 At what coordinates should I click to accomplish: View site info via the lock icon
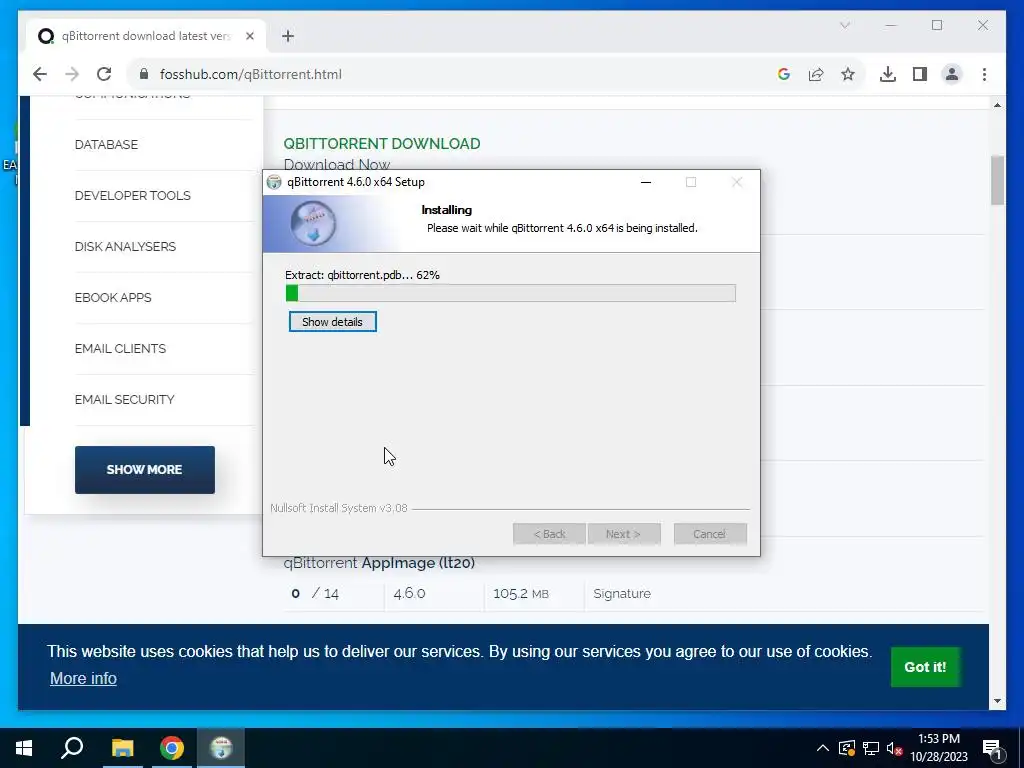[144, 74]
